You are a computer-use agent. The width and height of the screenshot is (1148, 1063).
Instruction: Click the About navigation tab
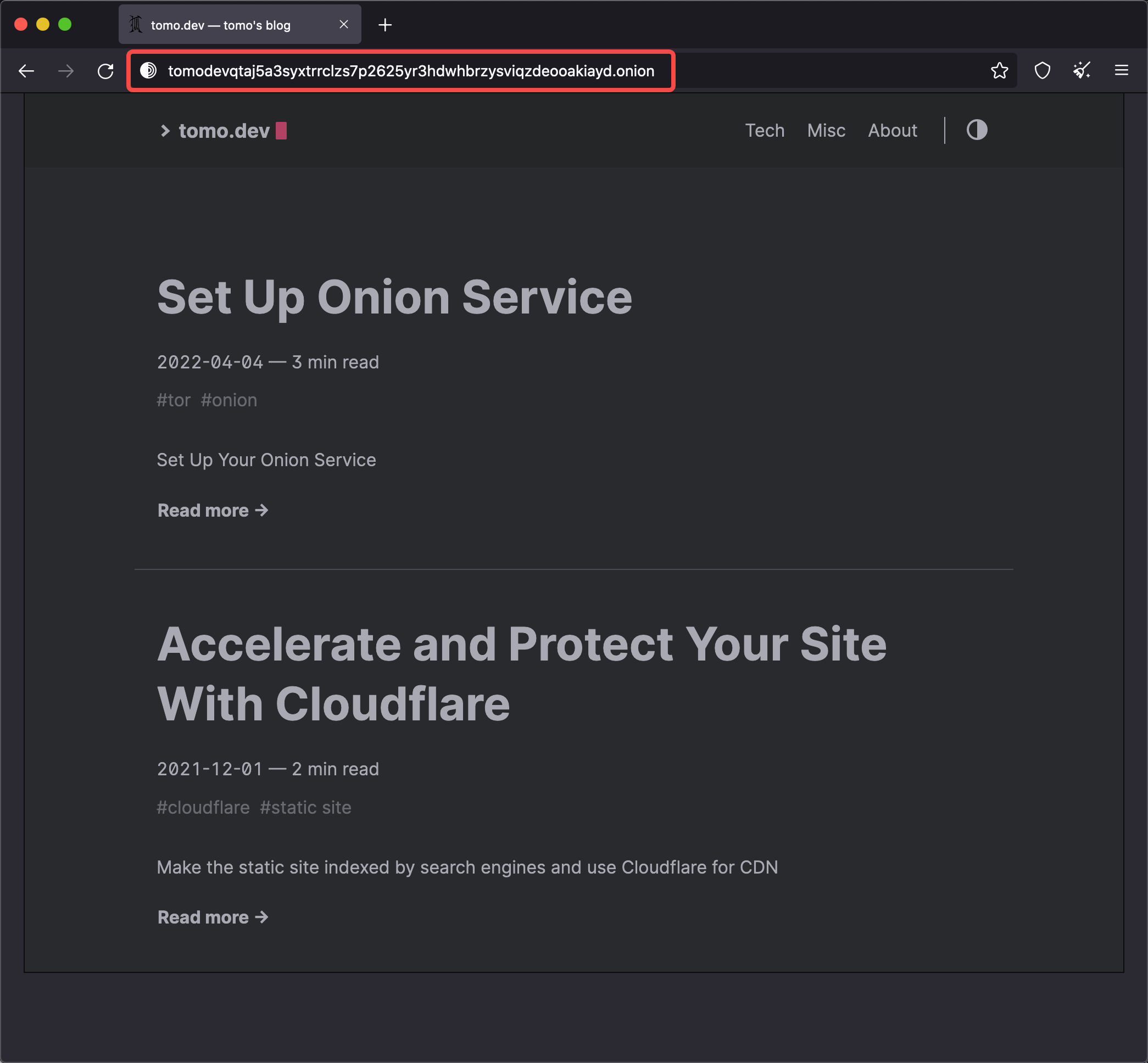pos(892,130)
